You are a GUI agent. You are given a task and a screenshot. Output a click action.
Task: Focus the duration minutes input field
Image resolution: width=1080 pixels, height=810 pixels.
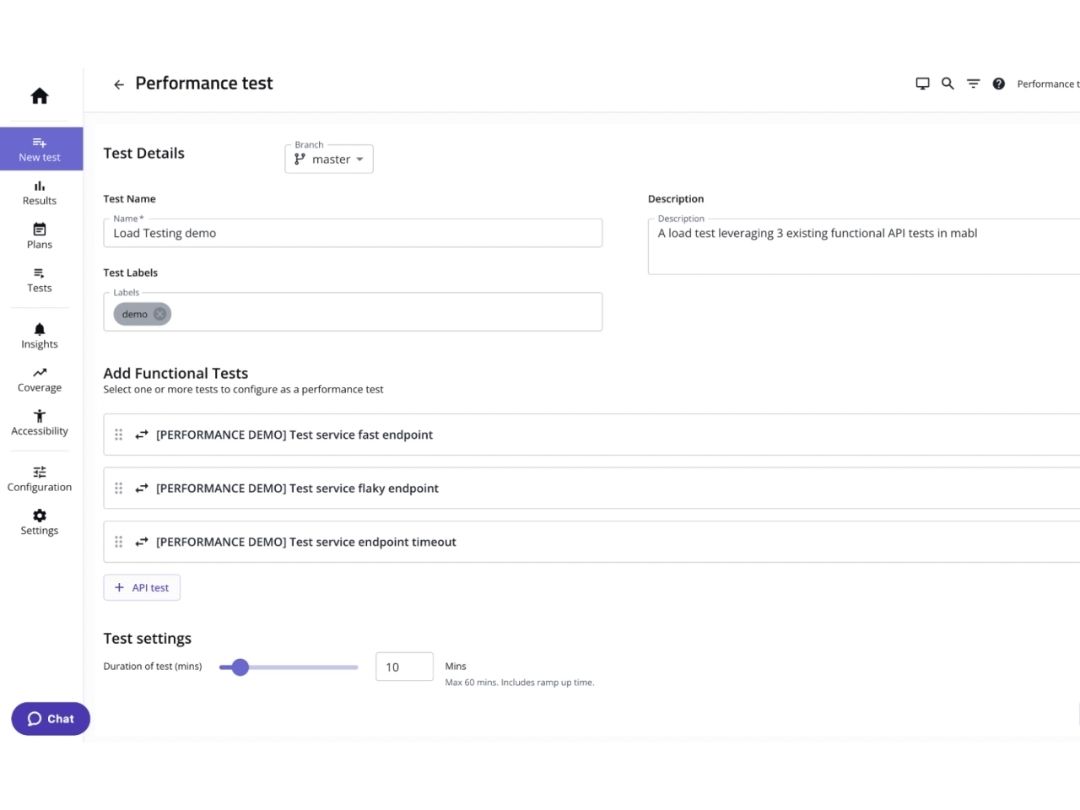(404, 667)
